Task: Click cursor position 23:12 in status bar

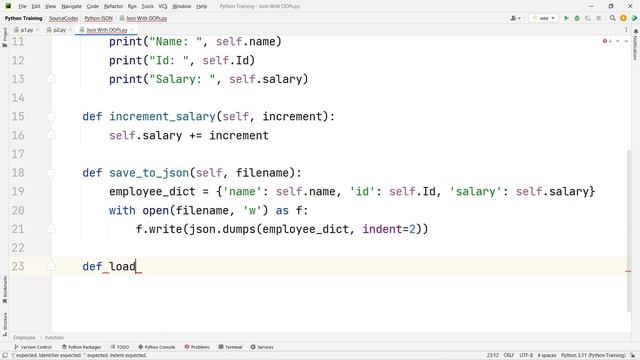Action: click(x=493, y=356)
